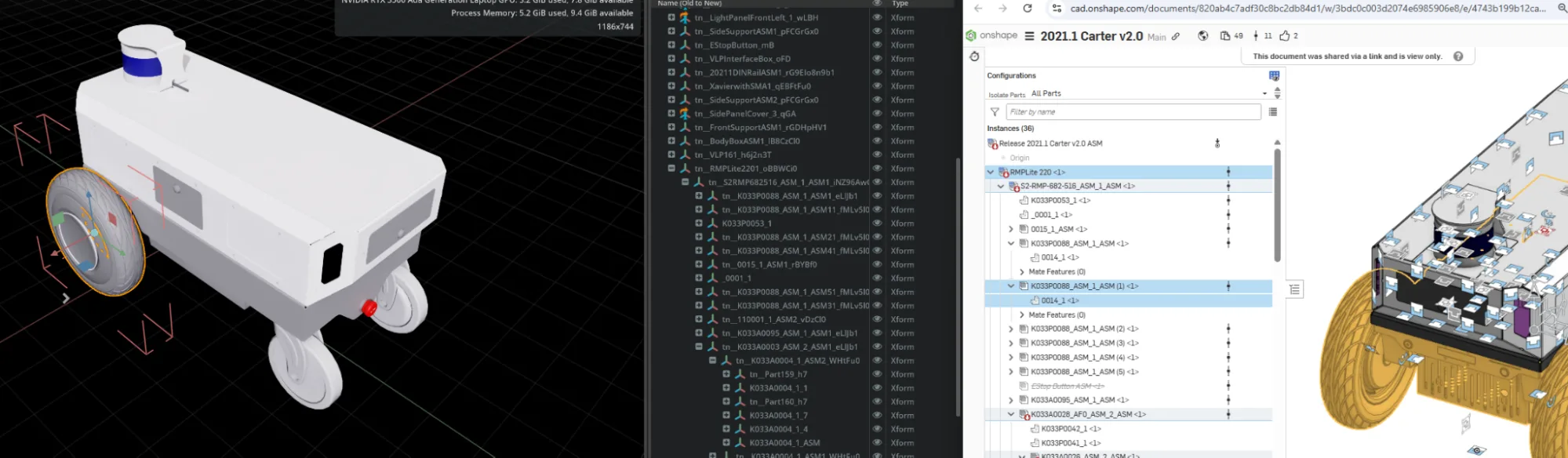
Task: Click the thumbs-up like icon
Action: (1285, 36)
